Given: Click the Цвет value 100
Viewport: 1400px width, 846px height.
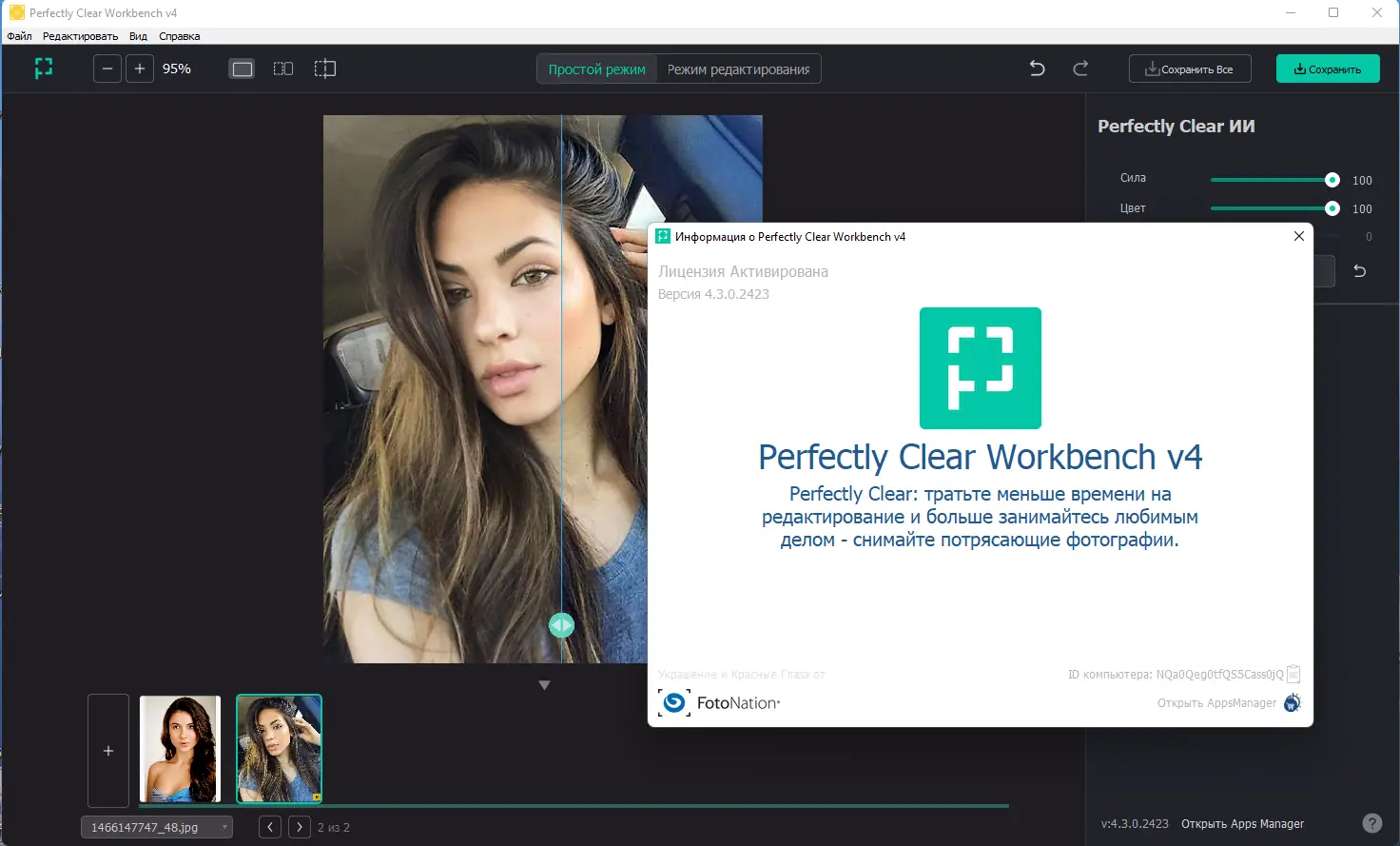Looking at the screenshot, I should (1362, 209).
